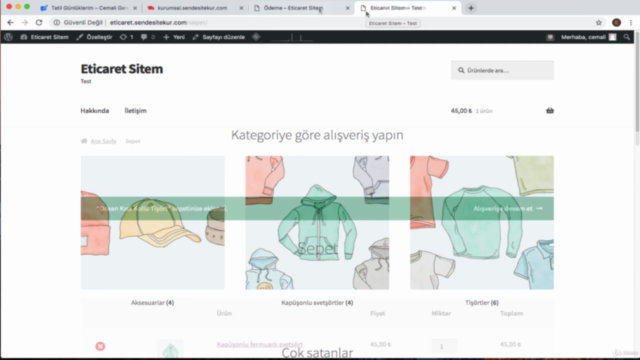Screen dimensions: 640x360
Task: Click the admin bar search magnifier
Action: click(x=627, y=37)
